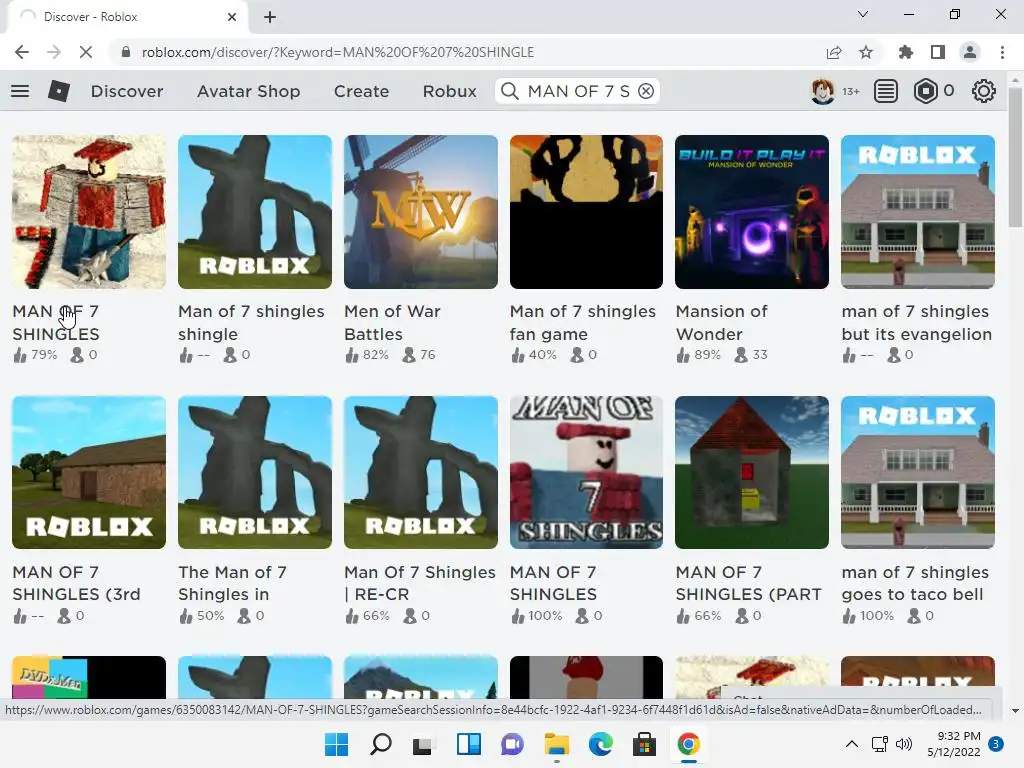Open the Avatar Shop menu item

click(x=249, y=91)
